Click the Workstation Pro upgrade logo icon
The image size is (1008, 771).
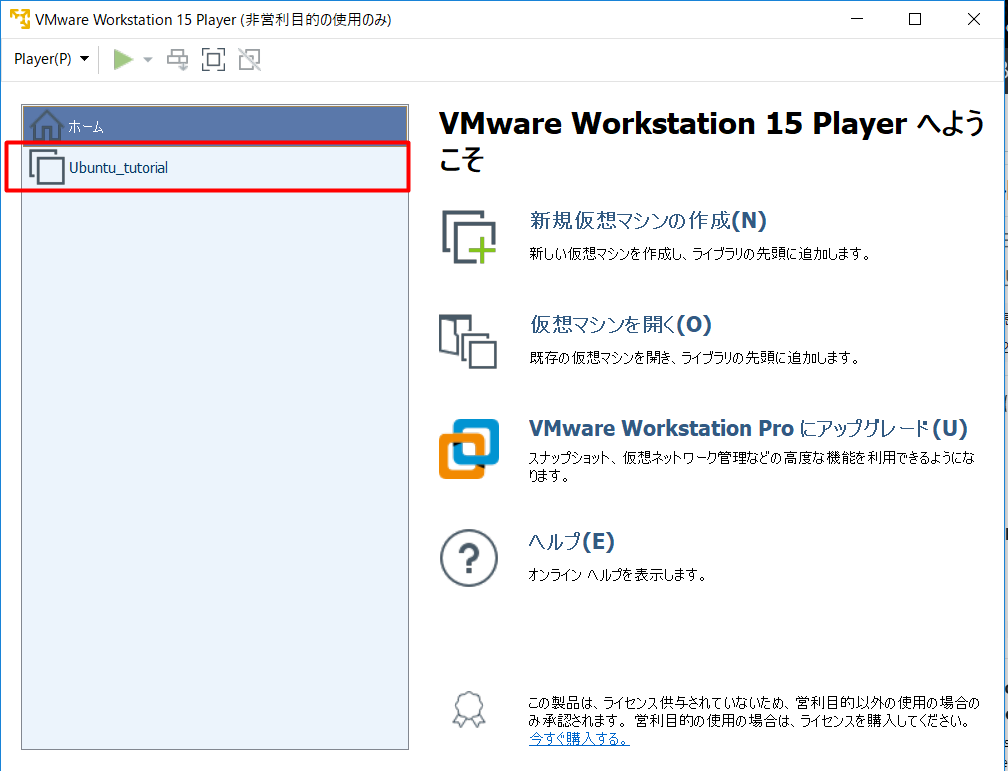(x=469, y=449)
